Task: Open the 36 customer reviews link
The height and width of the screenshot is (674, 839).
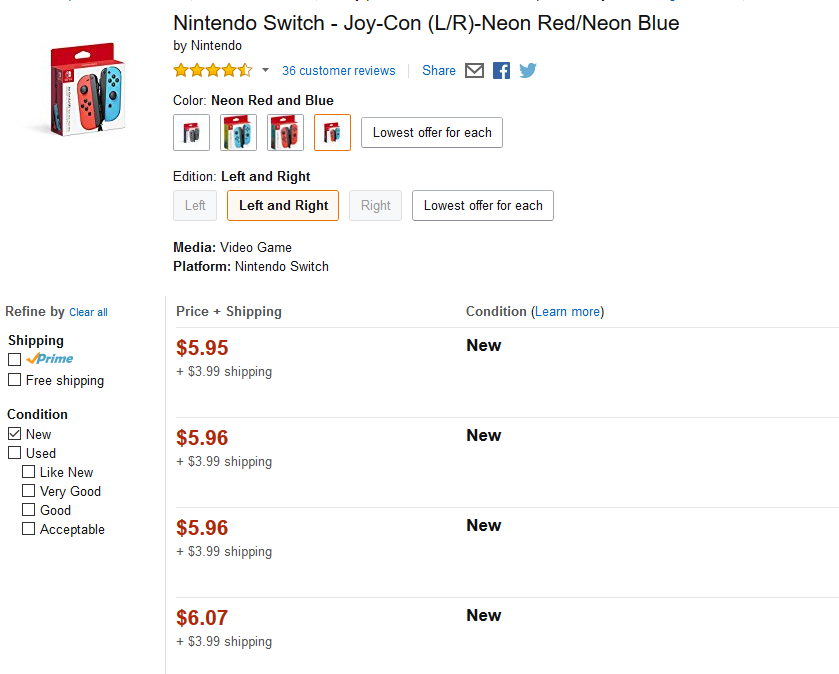Action: point(338,71)
